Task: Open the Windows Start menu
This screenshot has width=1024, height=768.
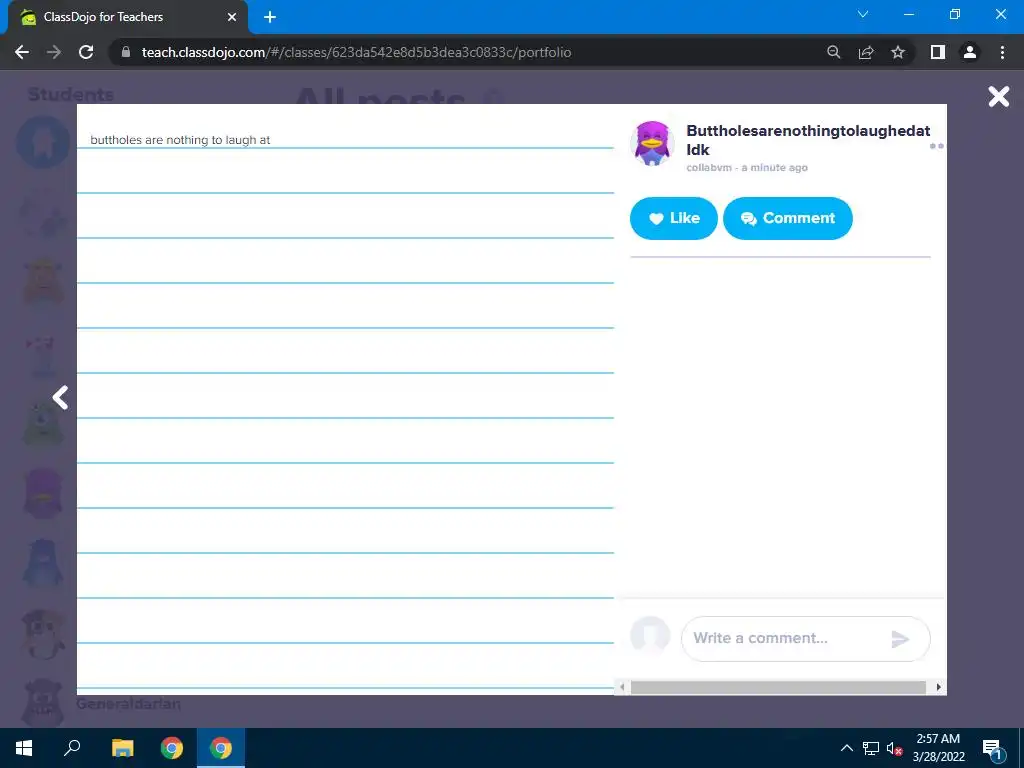Action: coord(24,748)
